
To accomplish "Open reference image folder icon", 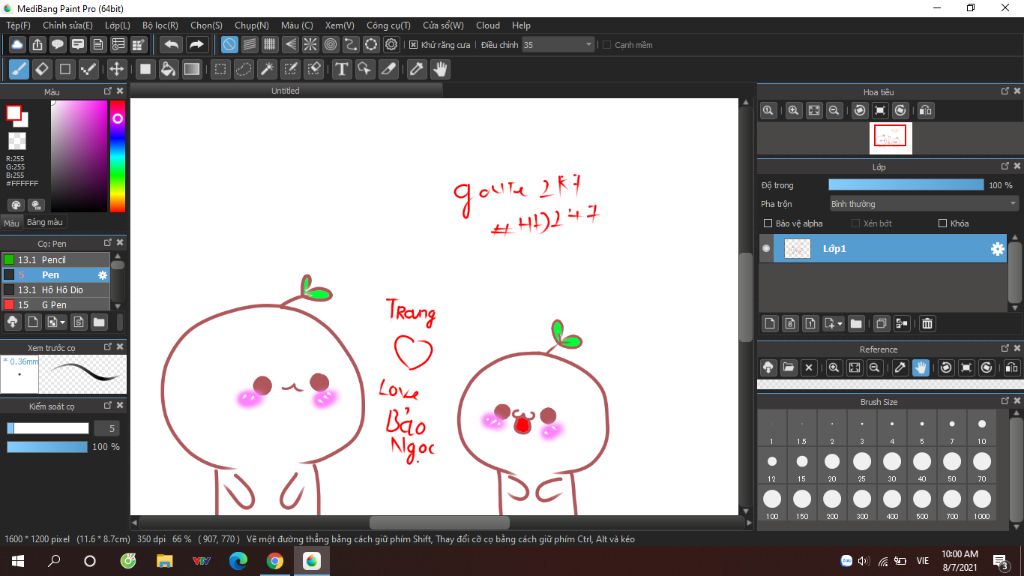I will click(788, 368).
